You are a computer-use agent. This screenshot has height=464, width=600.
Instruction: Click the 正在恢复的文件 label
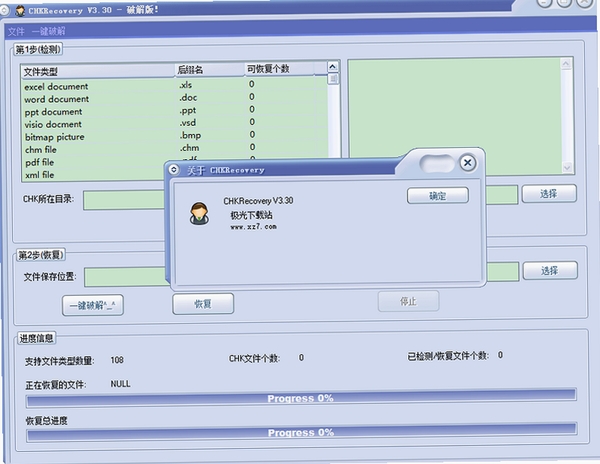click(56, 385)
